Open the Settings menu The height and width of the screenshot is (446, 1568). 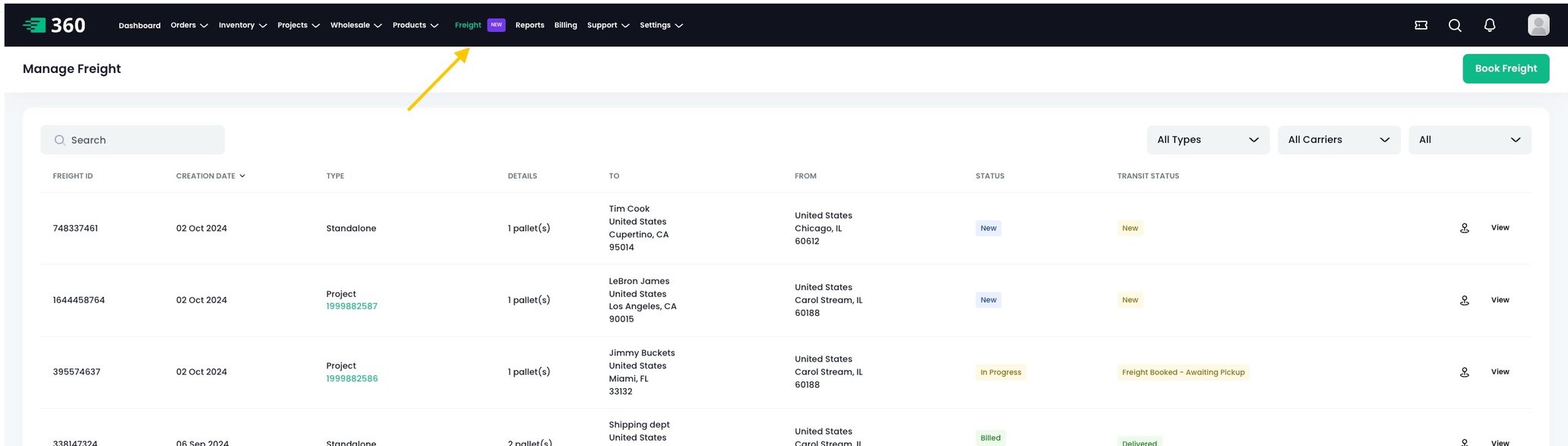coord(661,25)
